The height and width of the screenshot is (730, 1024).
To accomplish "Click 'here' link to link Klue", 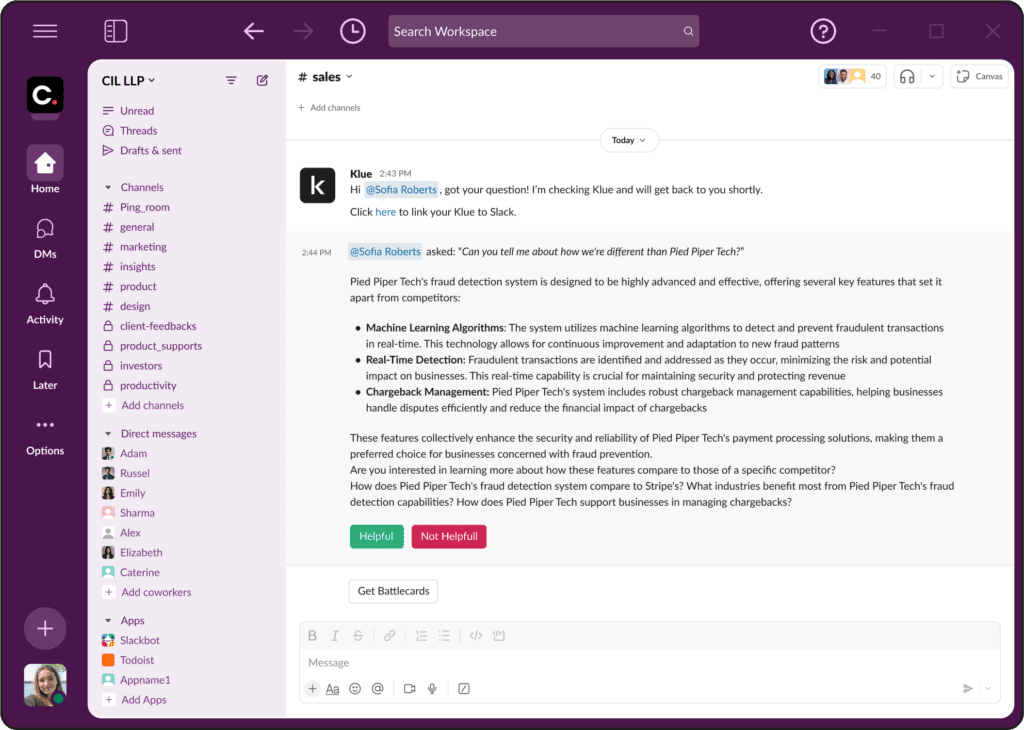I will click(x=385, y=212).
